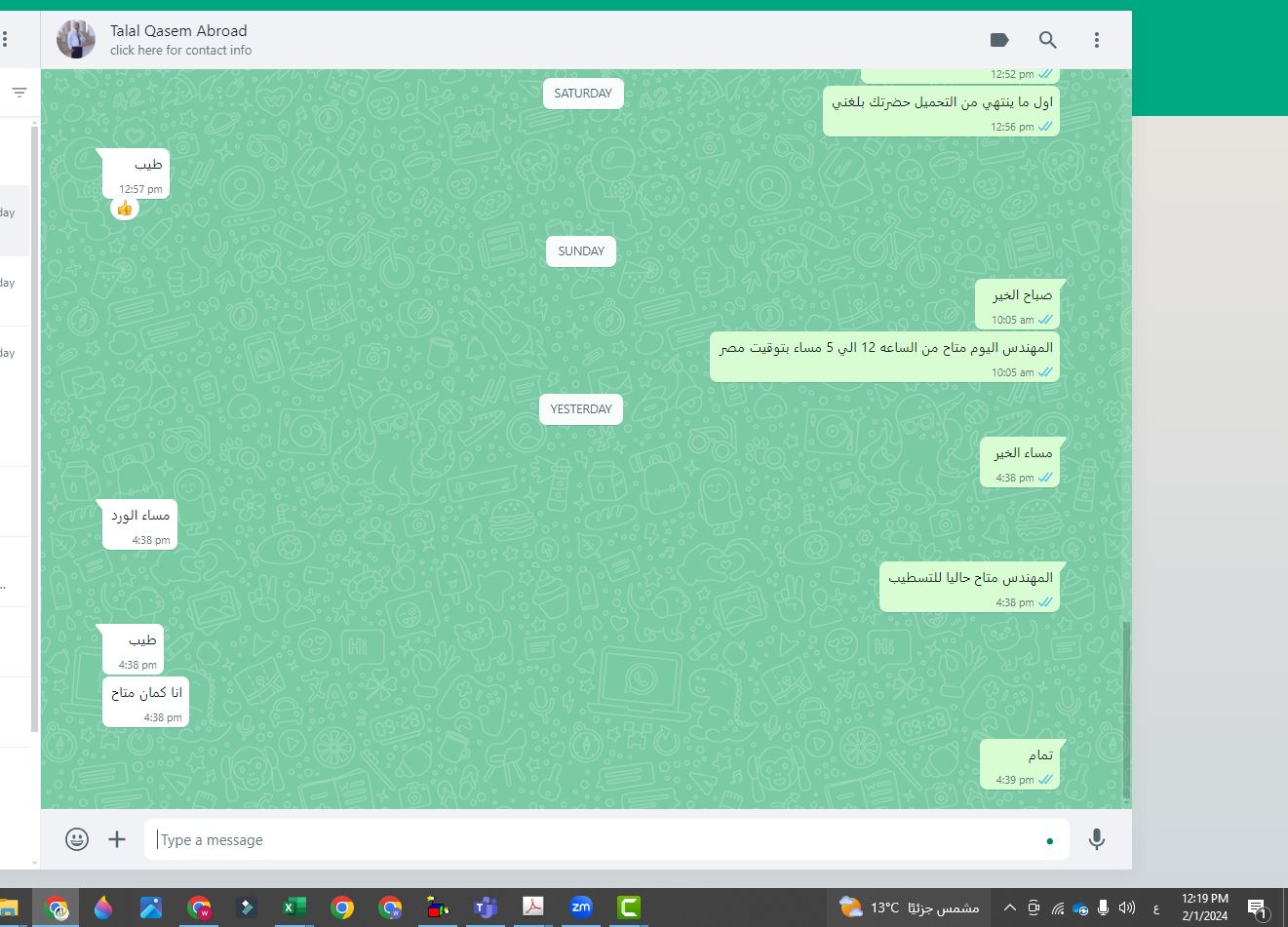
Task: Open Talal Qasem profile picture
Action: (x=76, y=40)
